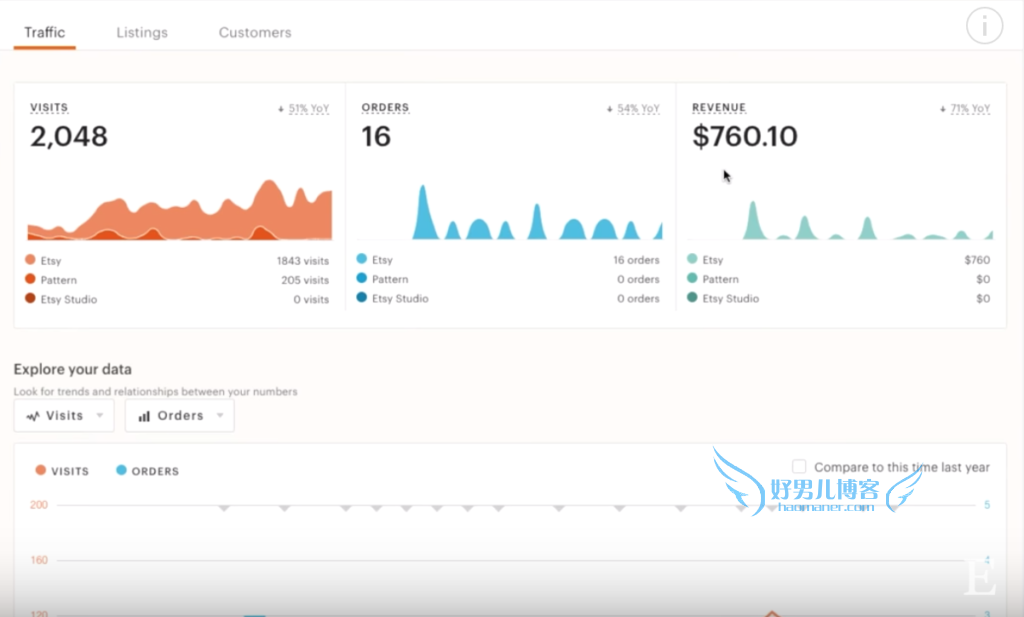The width and height of the screenshot is (1024, 617).
Task: Go to the Customers tab
Action: [x=255, y=33]
